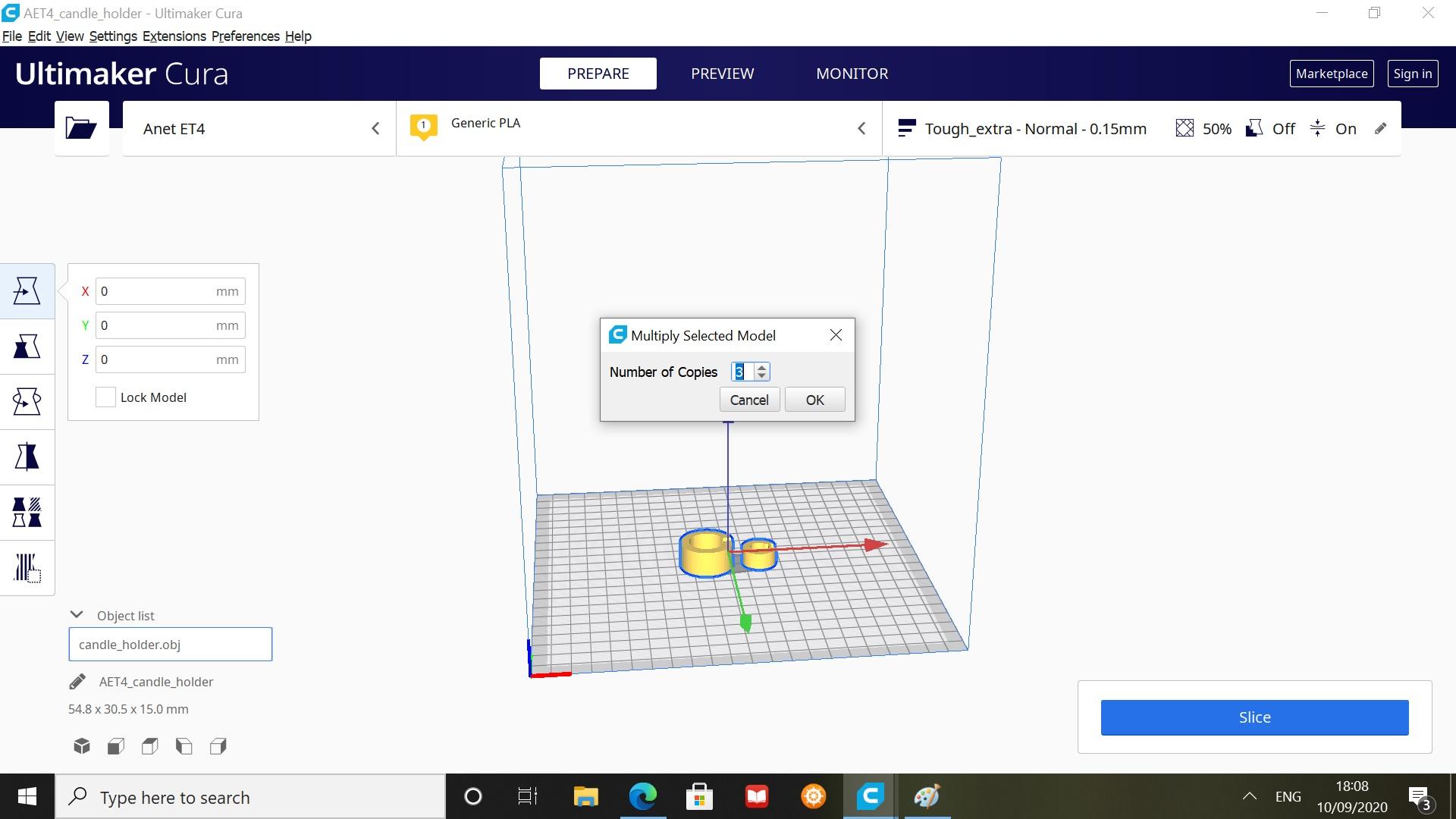Click the candle_holder.obj input field
This screenshot has height=819, width=1456.
(170, 644)
